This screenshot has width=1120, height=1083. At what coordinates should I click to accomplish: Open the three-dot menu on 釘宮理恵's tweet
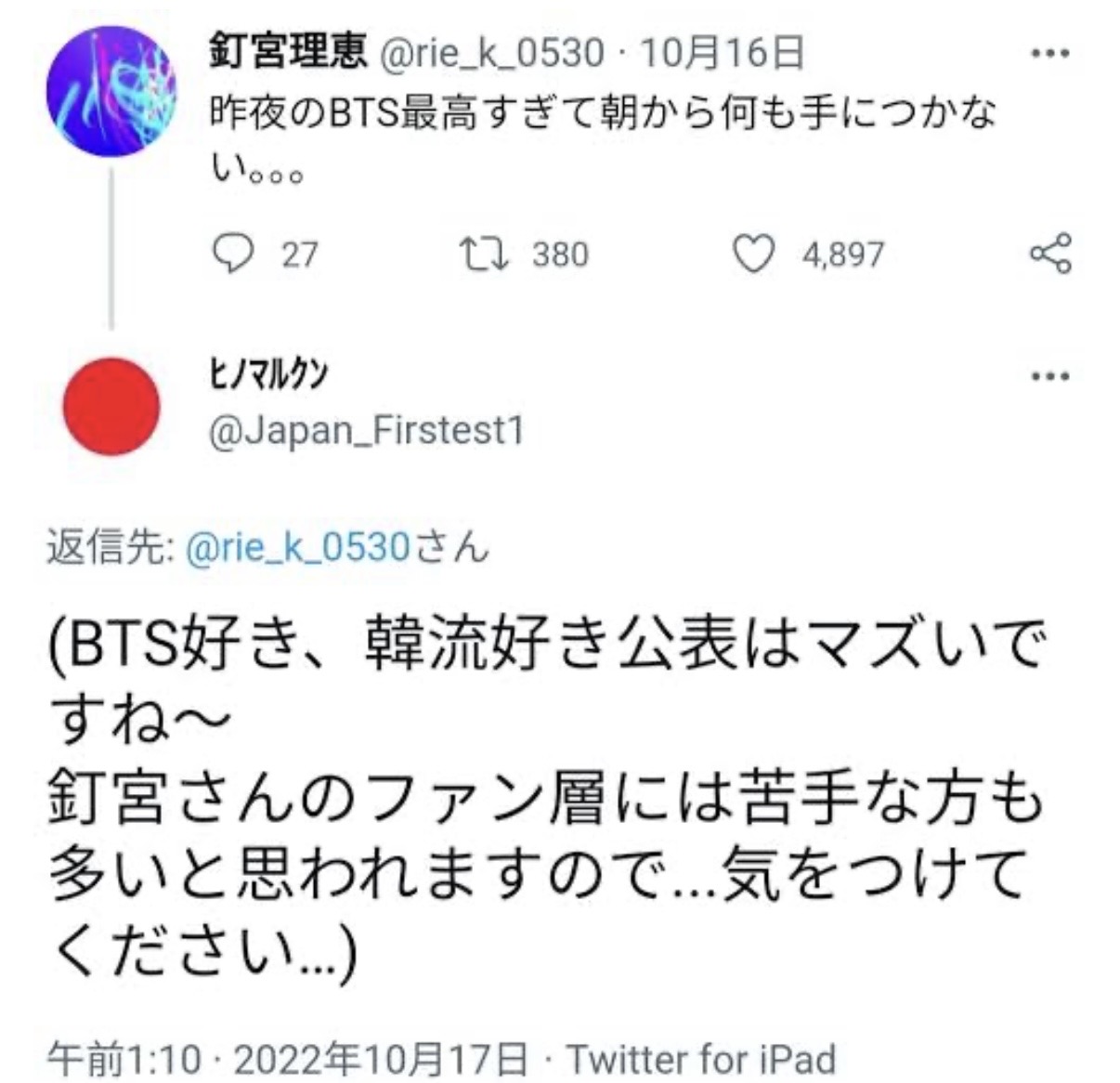(1050, 53)
